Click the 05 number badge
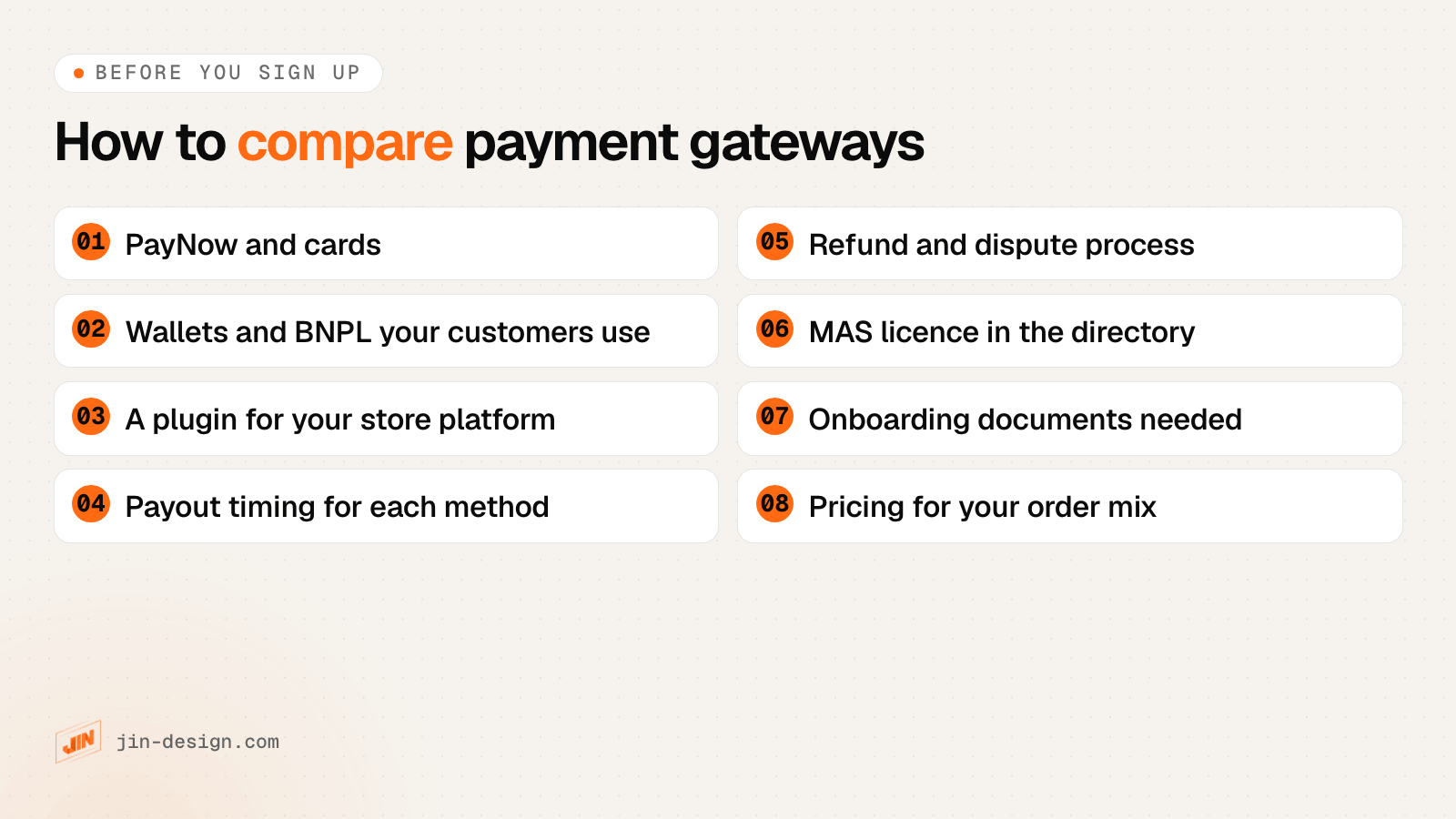 pyautogui.click(x=774, y=242)
